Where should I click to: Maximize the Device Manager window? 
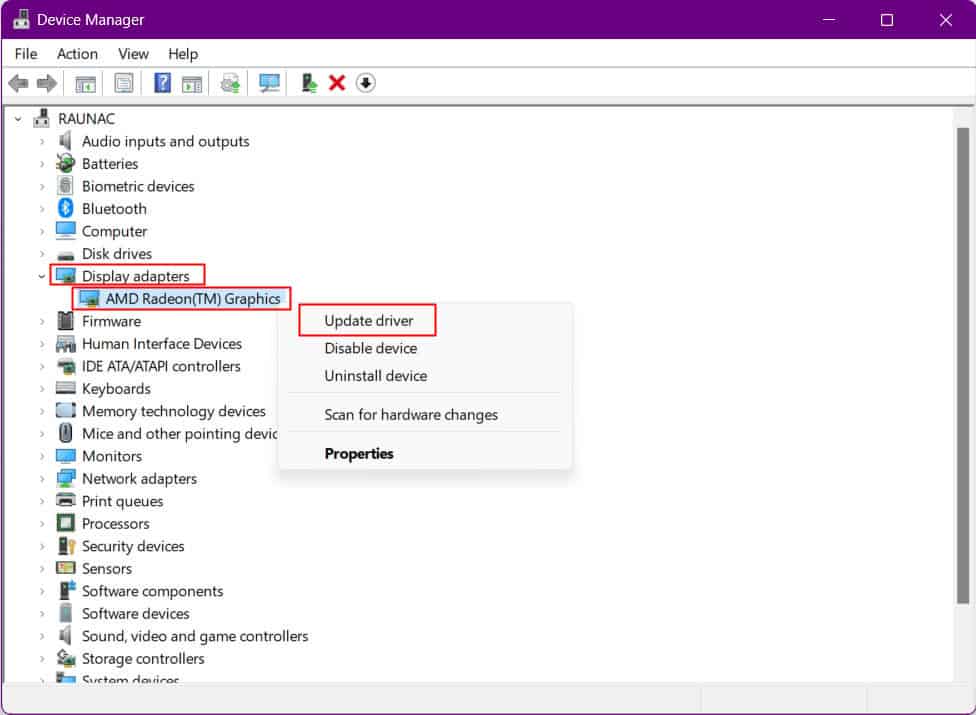click(x=887, y=20)
